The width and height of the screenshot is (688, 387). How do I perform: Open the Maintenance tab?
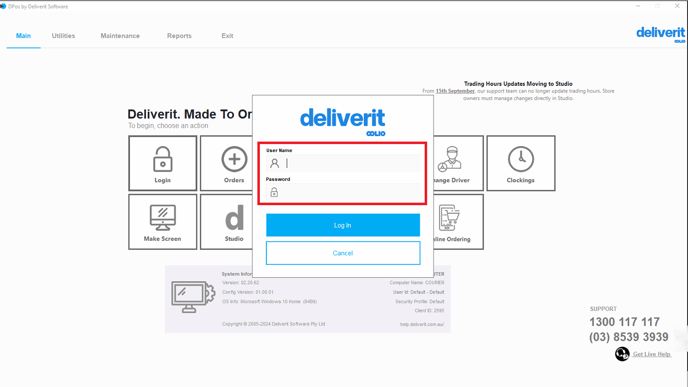[x=120, y=36]
